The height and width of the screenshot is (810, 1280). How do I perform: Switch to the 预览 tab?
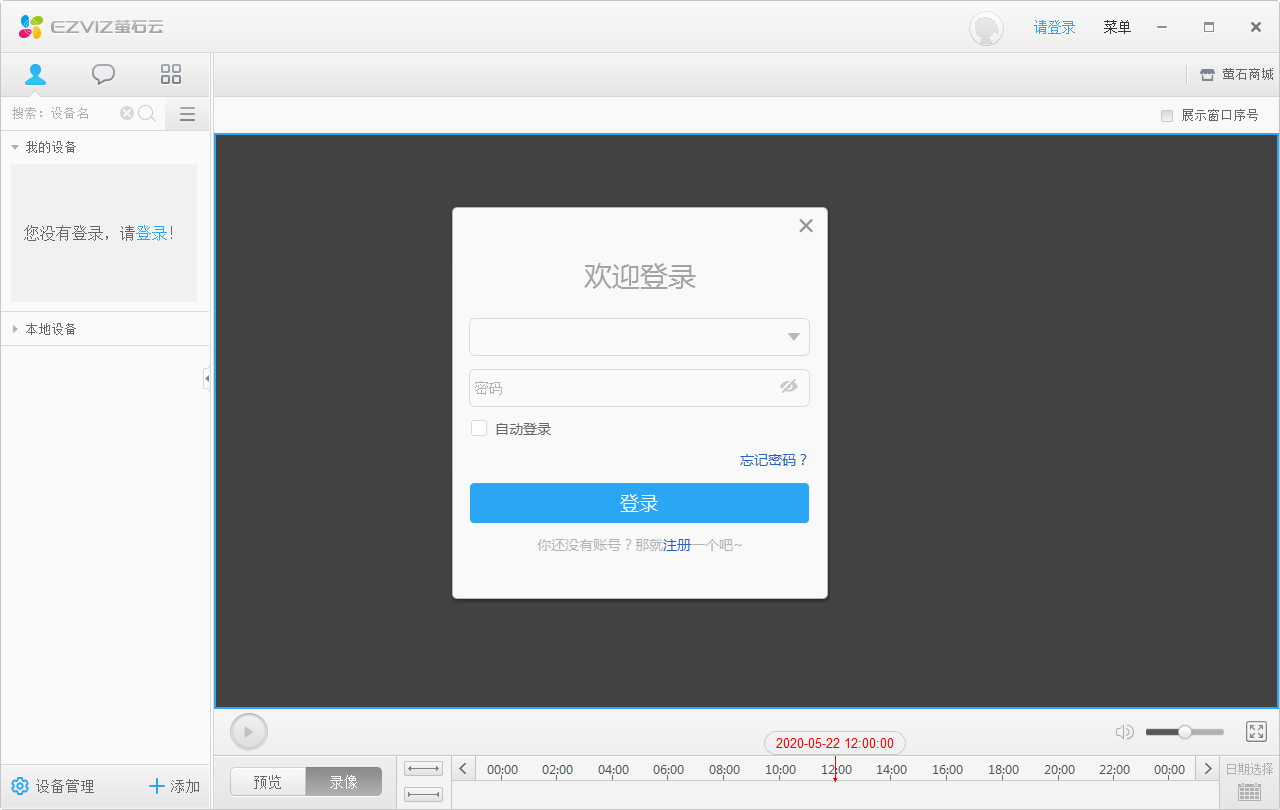pos(267,781)
